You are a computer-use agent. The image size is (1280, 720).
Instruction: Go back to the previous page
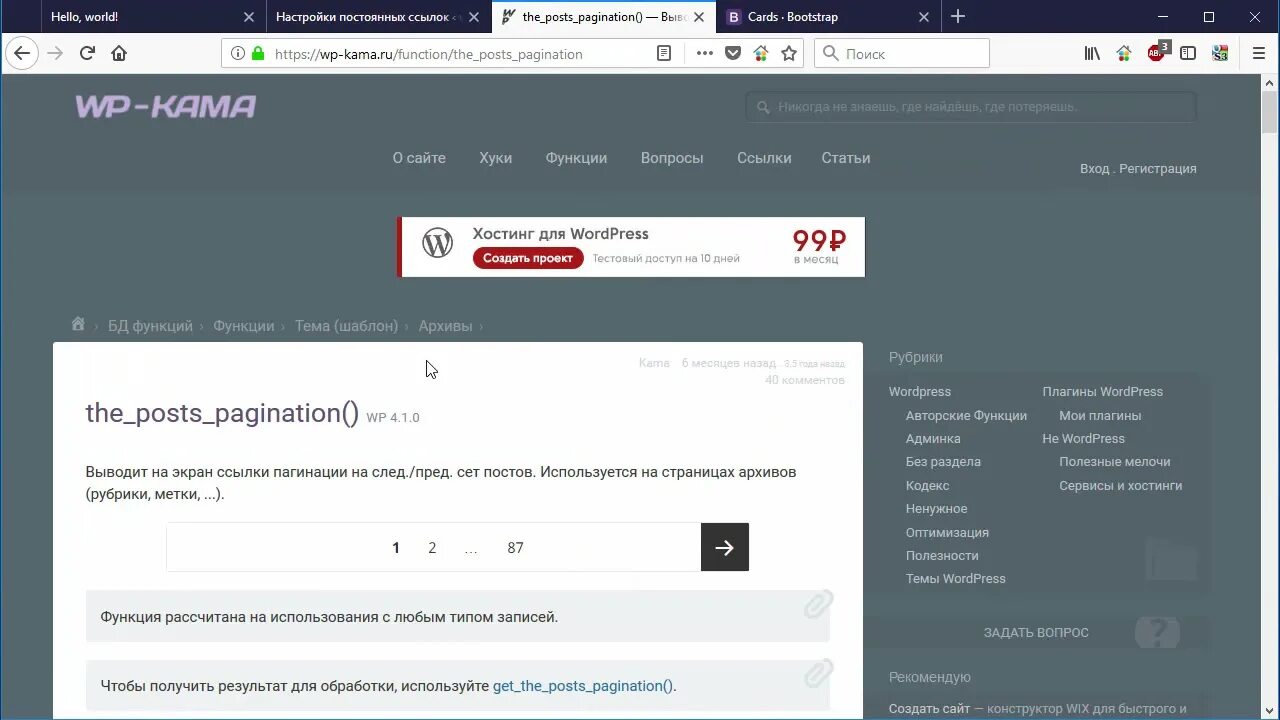tap(22, 53)
